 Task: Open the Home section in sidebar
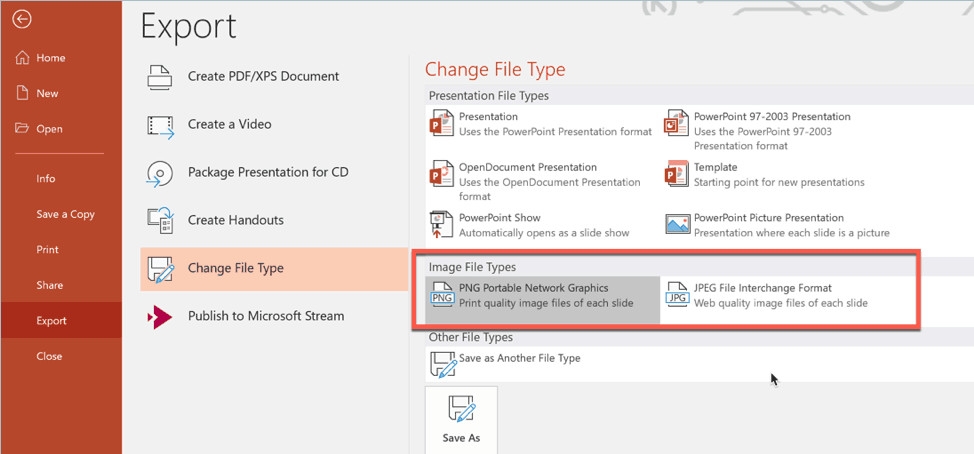pos(61,58)
